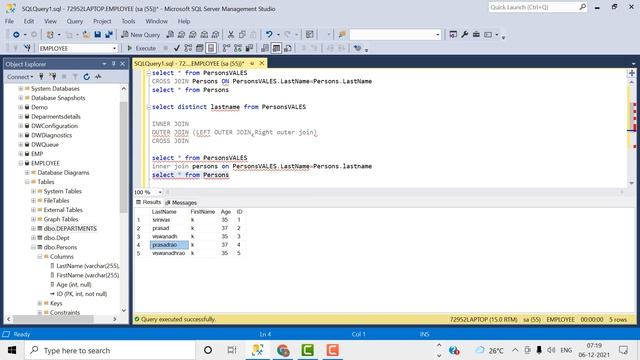Click the Execute button
640x360 pixels.
point(141,48)
